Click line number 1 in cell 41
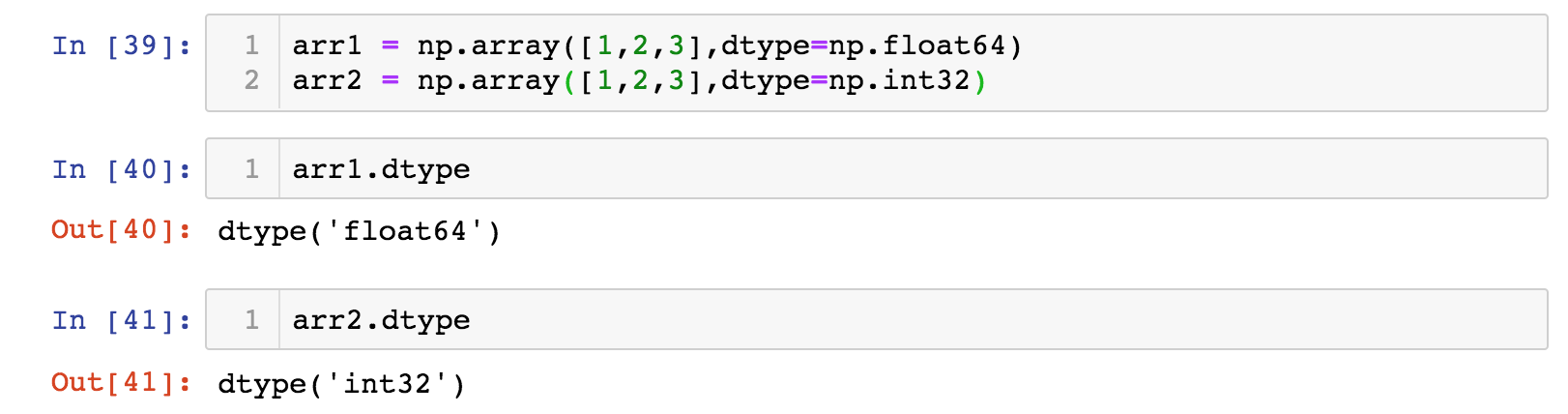 pyautogui.click(x=251, y=319)
